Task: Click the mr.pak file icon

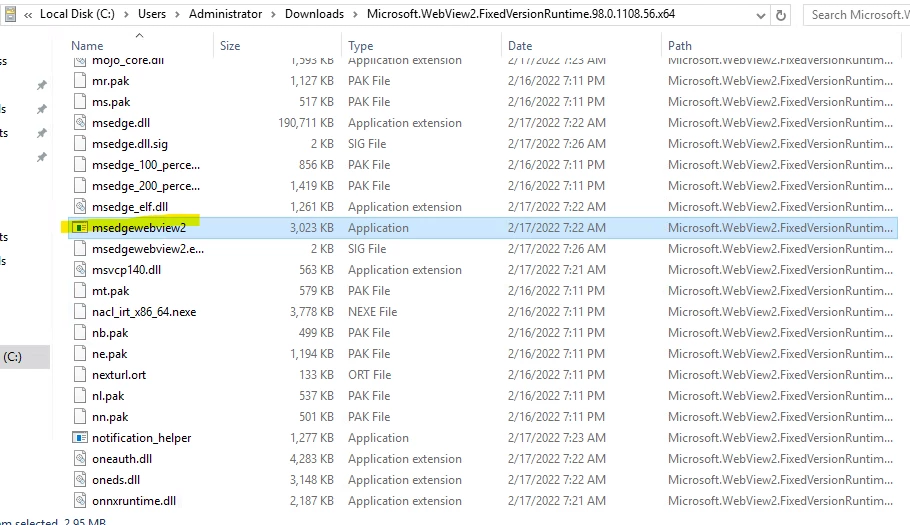Action: click(80, 81)
